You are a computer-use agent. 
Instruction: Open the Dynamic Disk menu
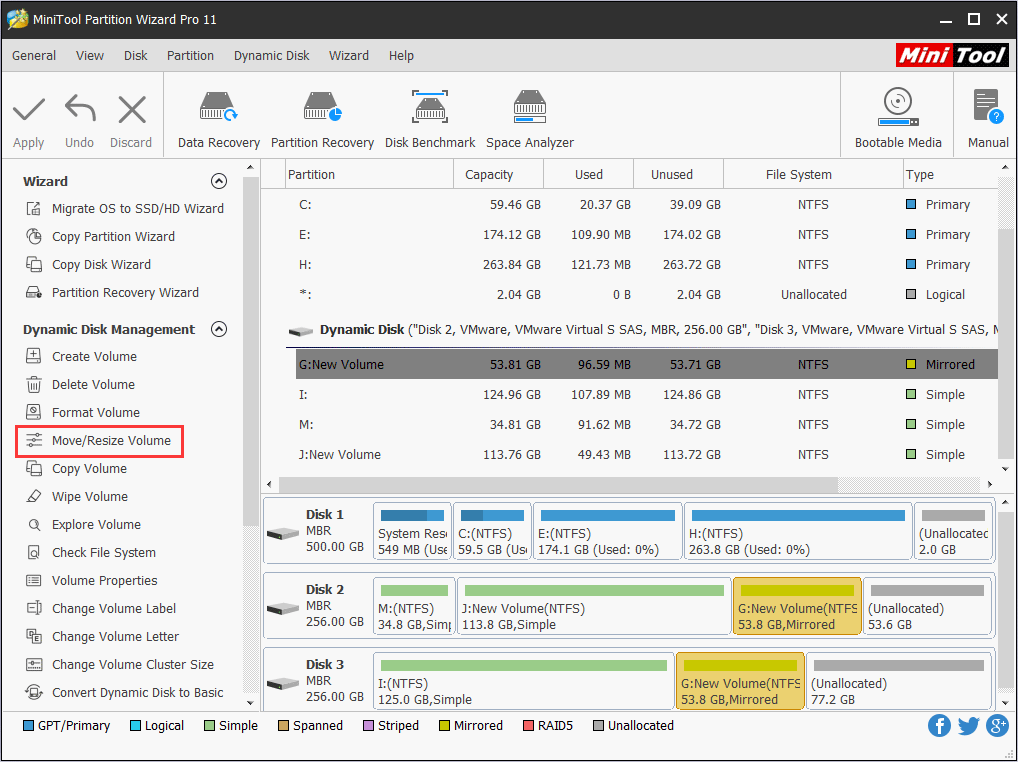point(271,56)
